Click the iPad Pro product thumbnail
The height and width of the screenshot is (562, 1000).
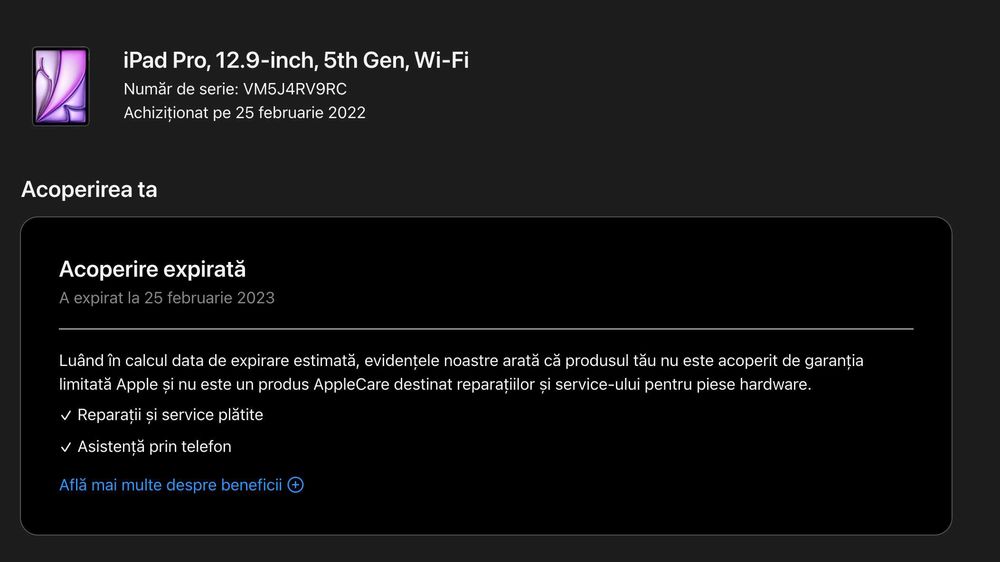pyautogui.click(x=60, y=86)
